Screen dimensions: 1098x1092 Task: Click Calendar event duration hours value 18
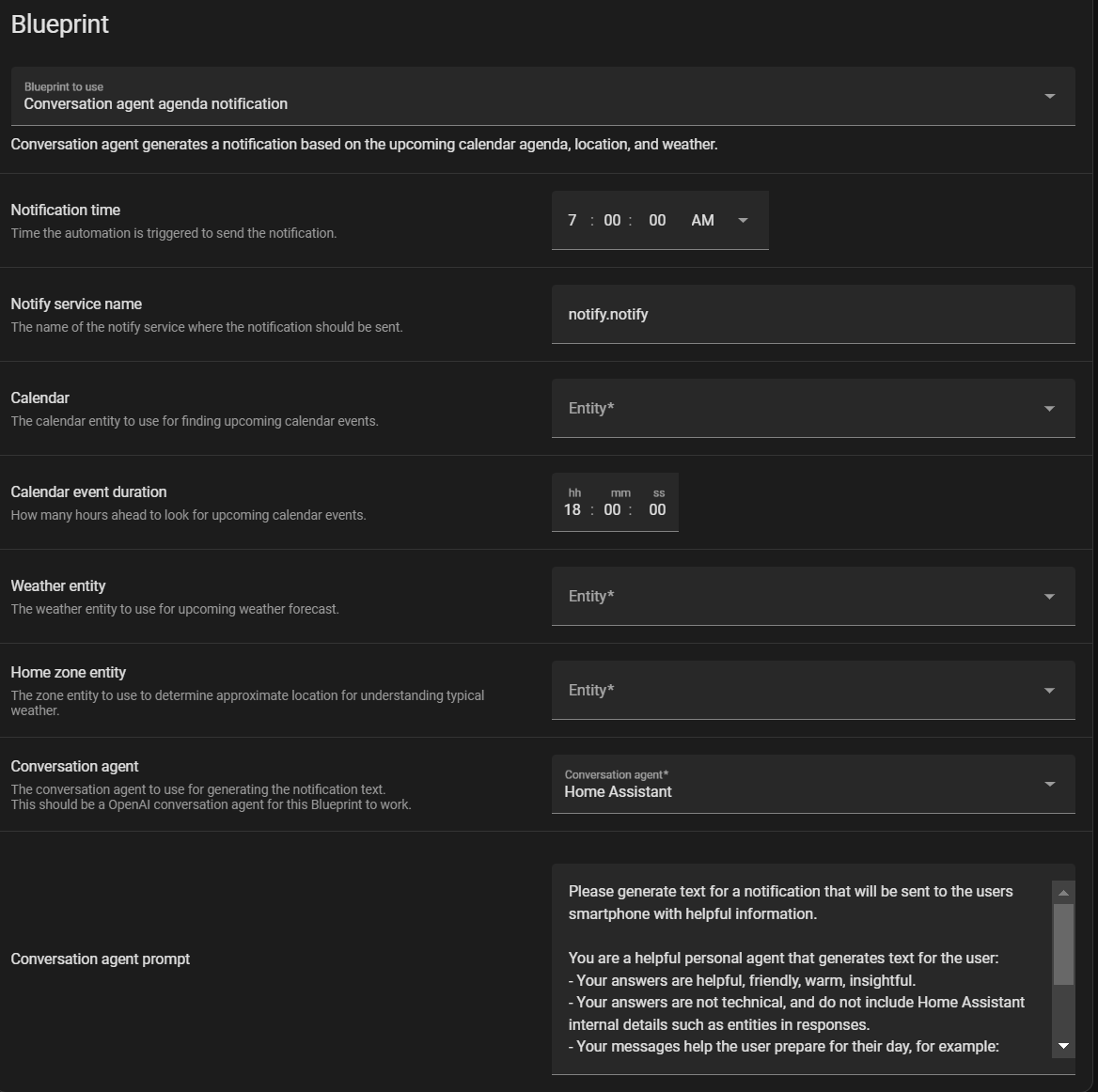573,509
